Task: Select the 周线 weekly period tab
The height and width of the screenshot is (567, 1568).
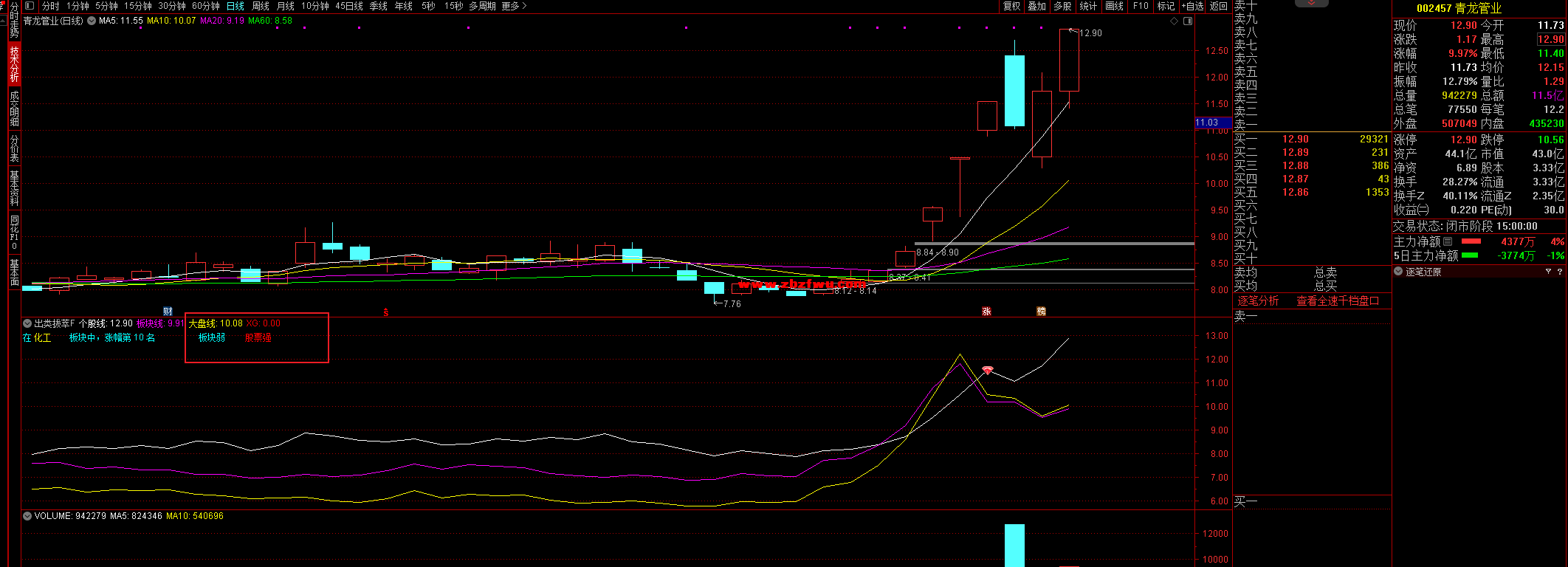Action: (x=261, y=6)
